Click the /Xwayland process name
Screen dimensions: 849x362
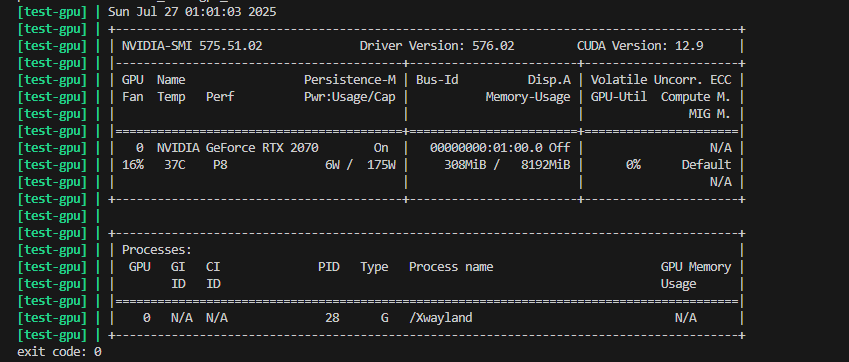(x=440, y=318)
